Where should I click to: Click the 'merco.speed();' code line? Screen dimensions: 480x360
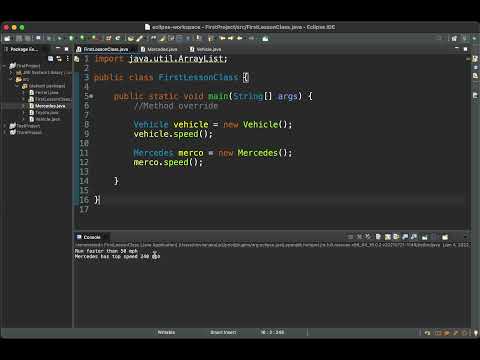168,162
